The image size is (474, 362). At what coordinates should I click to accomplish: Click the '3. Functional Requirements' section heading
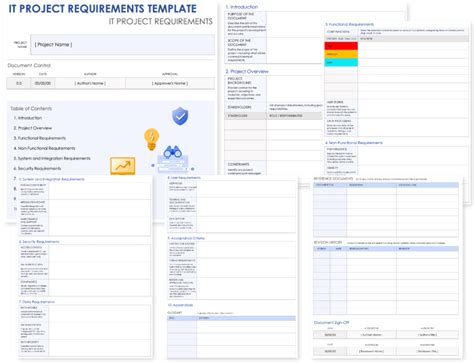(x=349, y=24)
